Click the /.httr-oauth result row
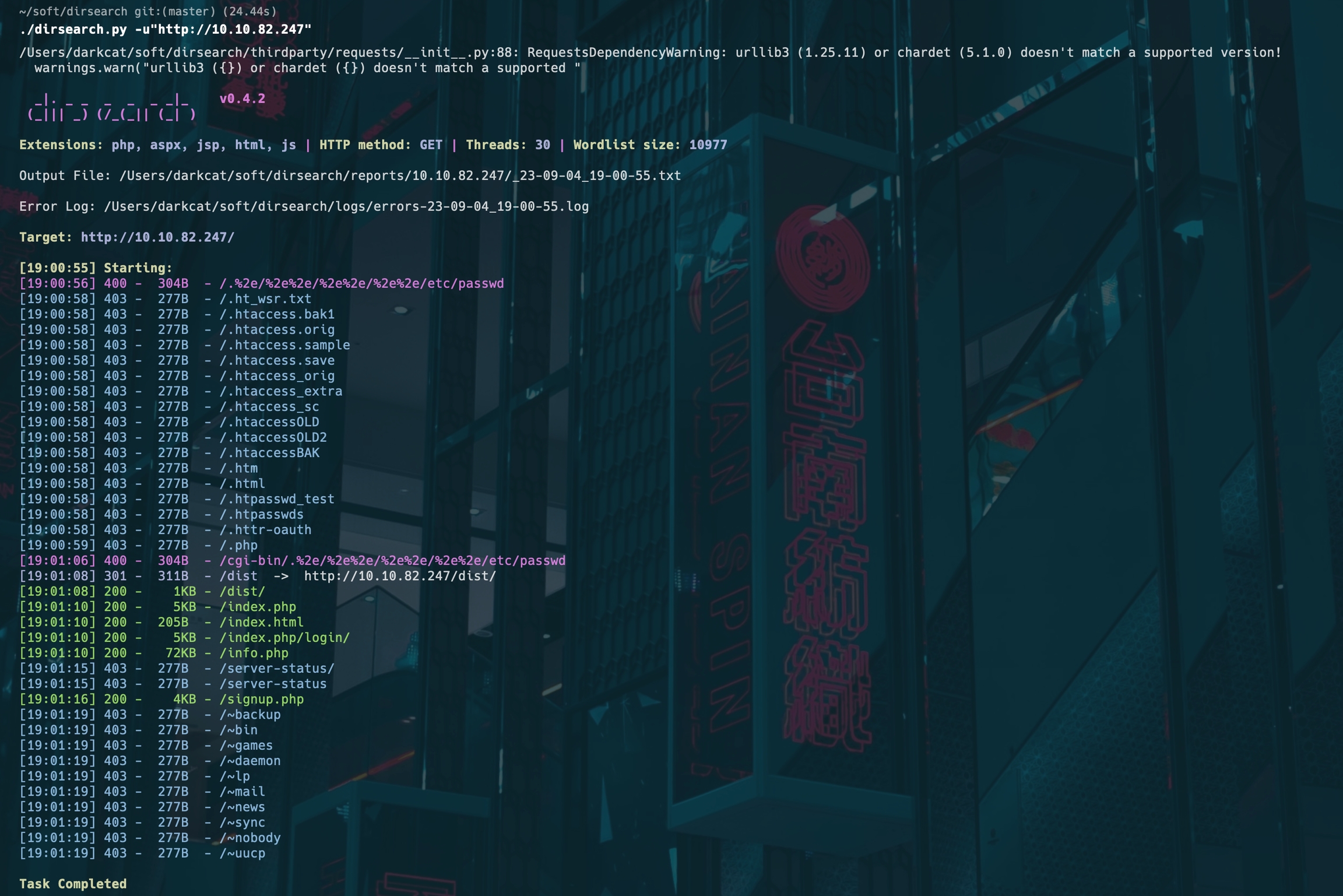The height and width of the screenshot is (896, 1343). [x=166, y=530]
